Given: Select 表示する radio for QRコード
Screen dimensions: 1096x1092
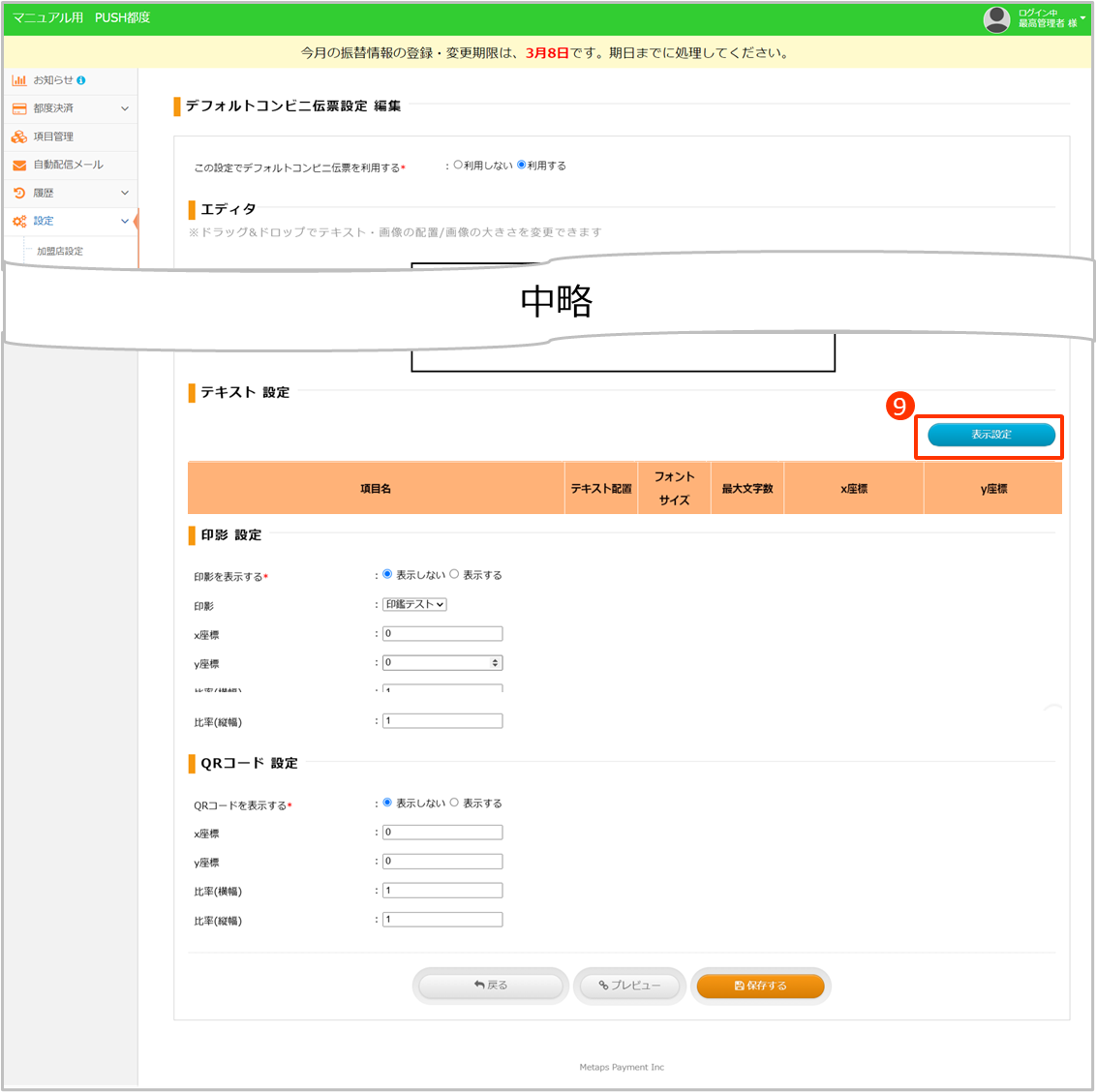Looking at the screenshot, I should coord(454,803).
